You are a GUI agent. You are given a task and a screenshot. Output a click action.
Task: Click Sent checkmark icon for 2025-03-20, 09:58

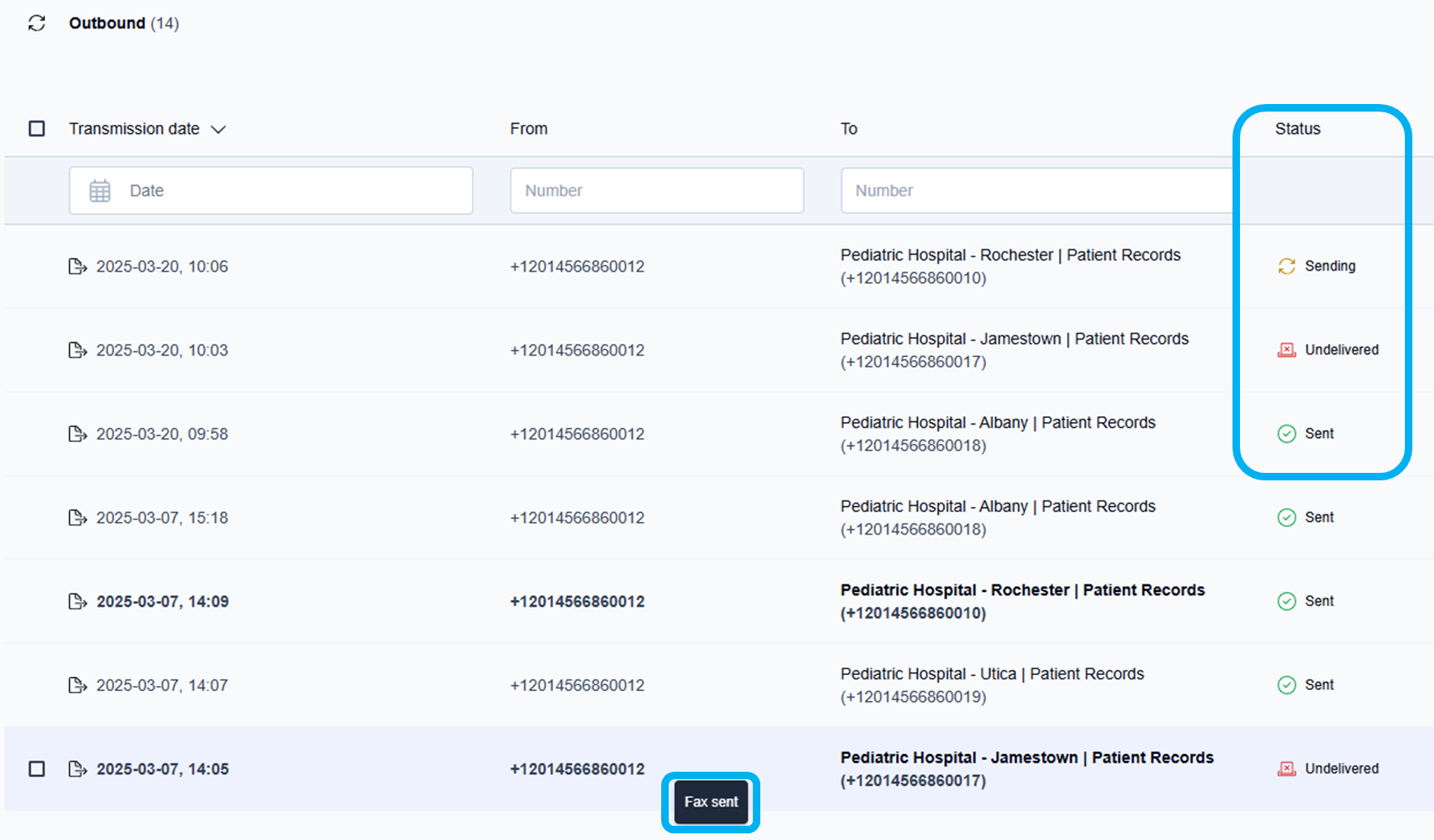point(1287,434)
